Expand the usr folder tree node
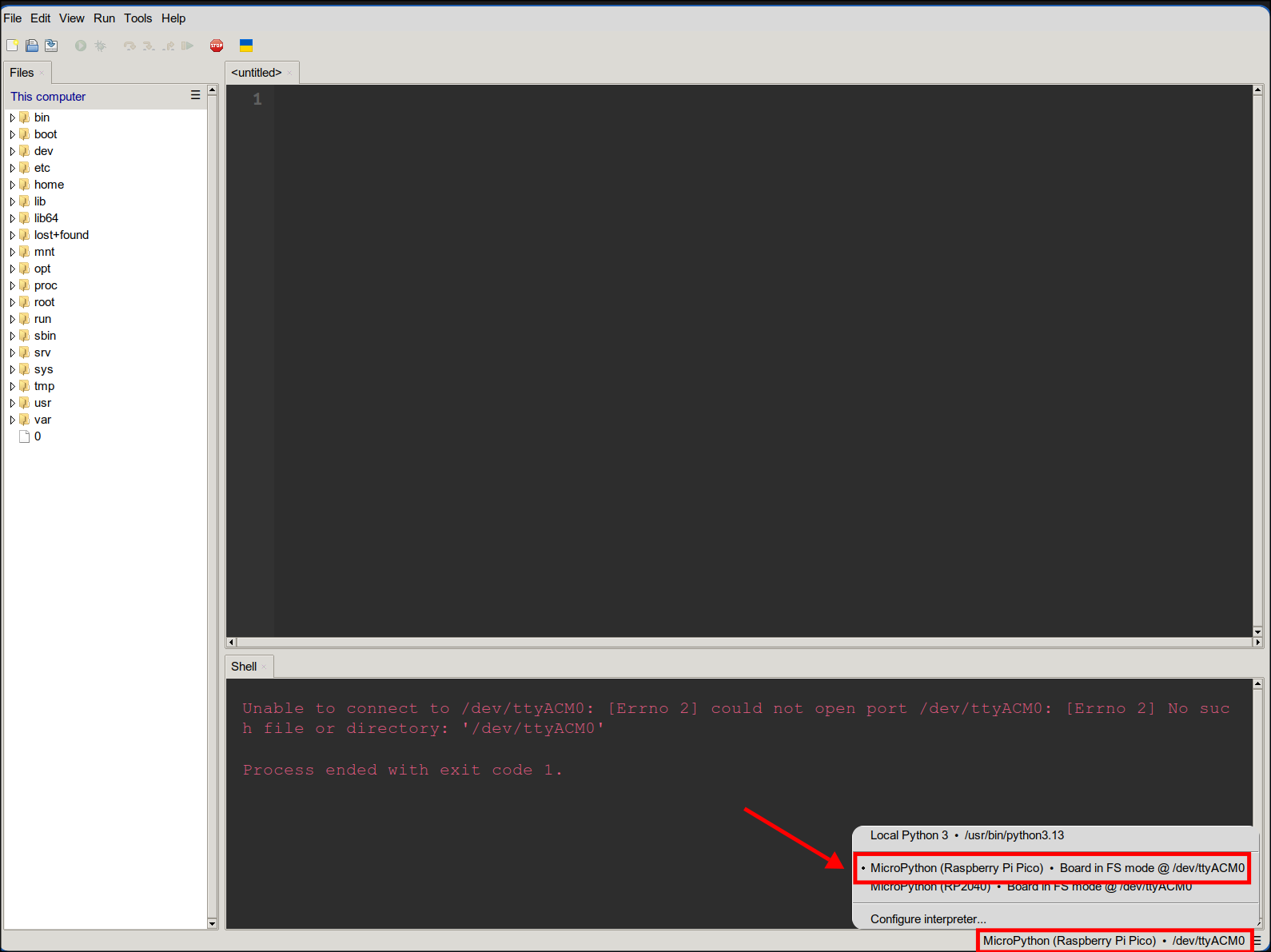Image resolution: width=1271 pixels, height=952 pixels. tap(12, 403)
